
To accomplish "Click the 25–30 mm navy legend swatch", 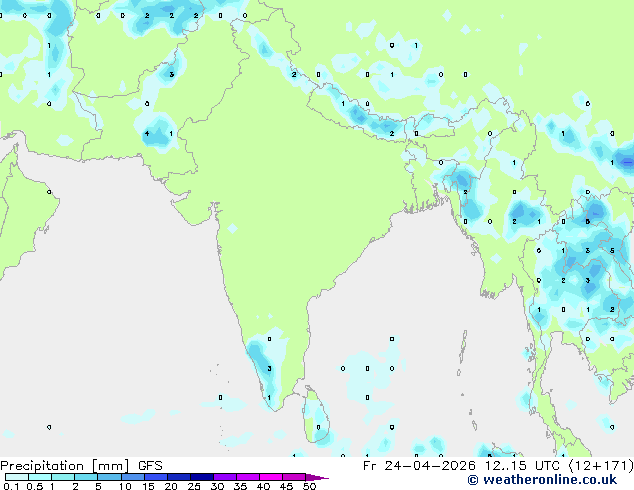I will [x=201, y=477].
